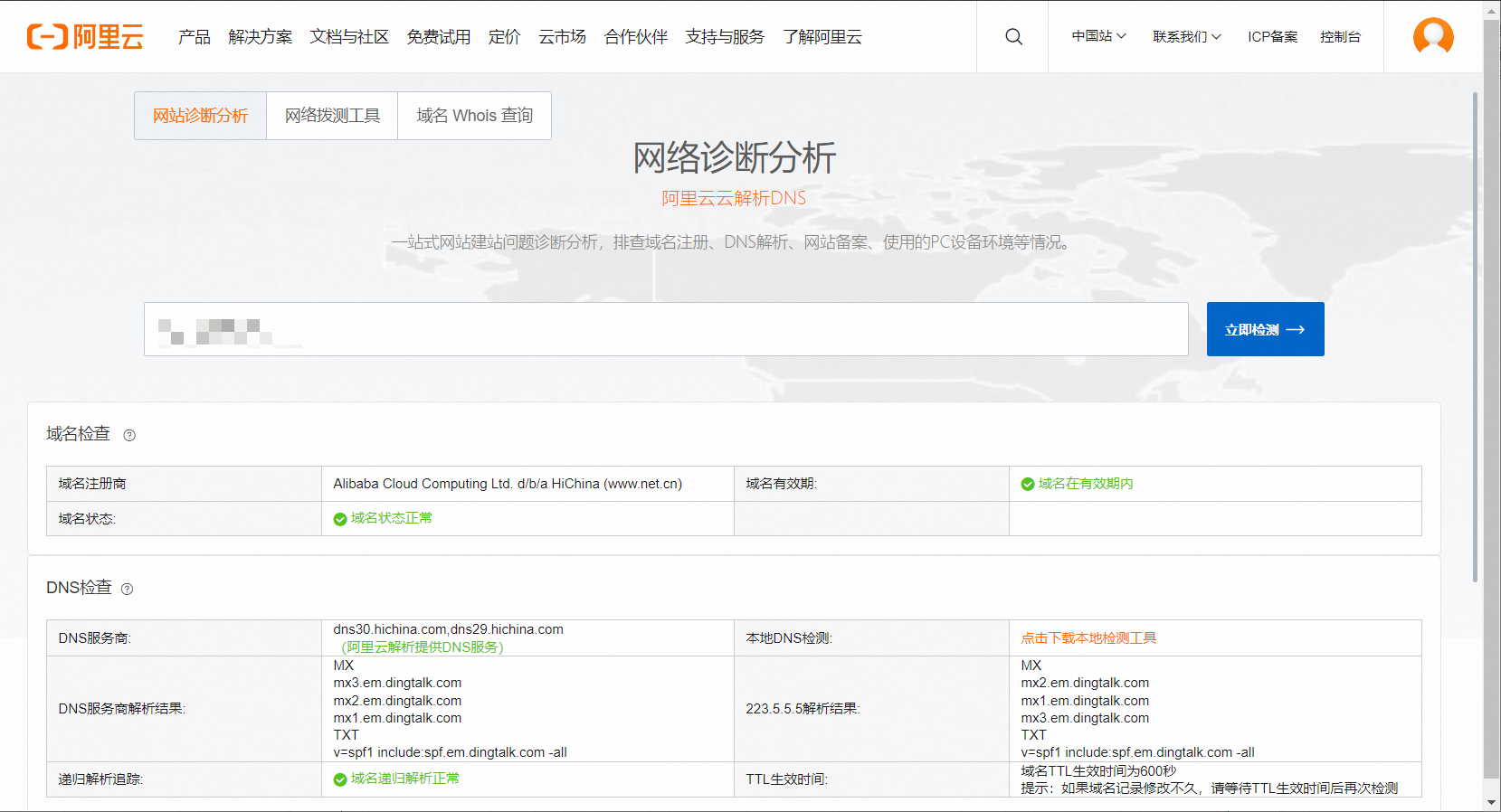Click the 域名注册商 label cell
1501x812 pixels.
pos(185,484)
